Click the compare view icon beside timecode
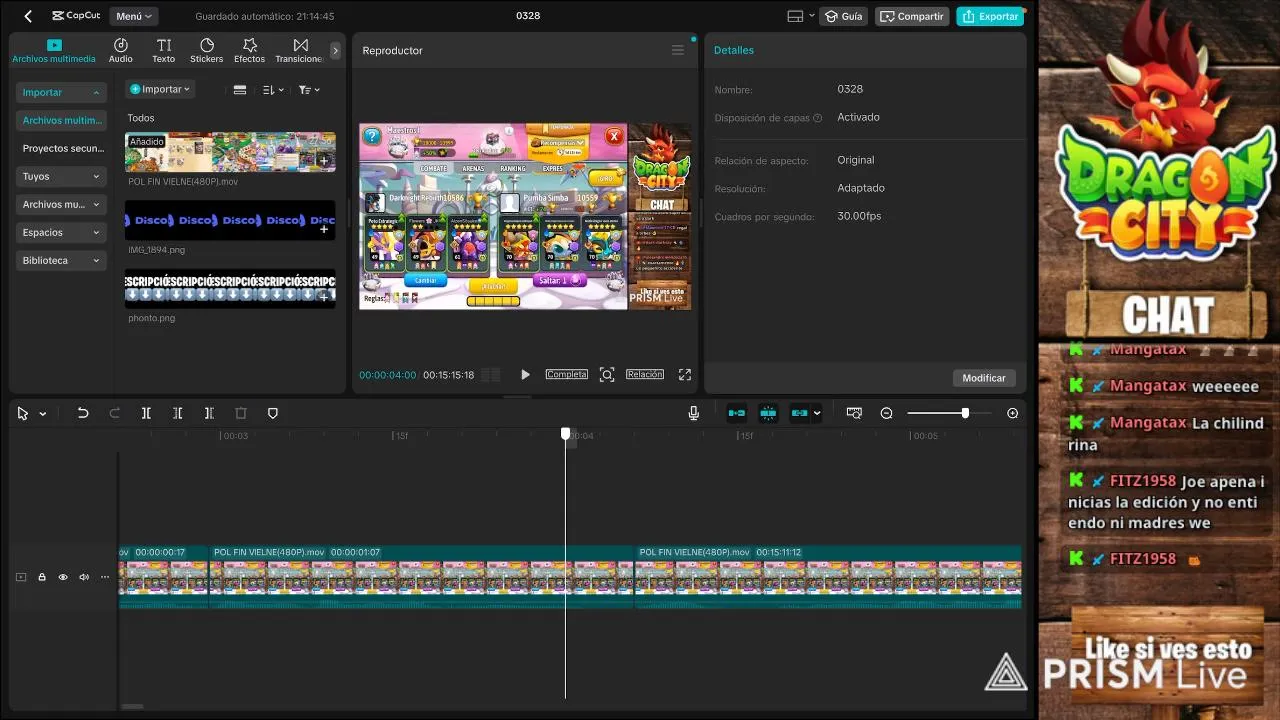This screenshot has width=1280, height=720. [x=491, y=374]
